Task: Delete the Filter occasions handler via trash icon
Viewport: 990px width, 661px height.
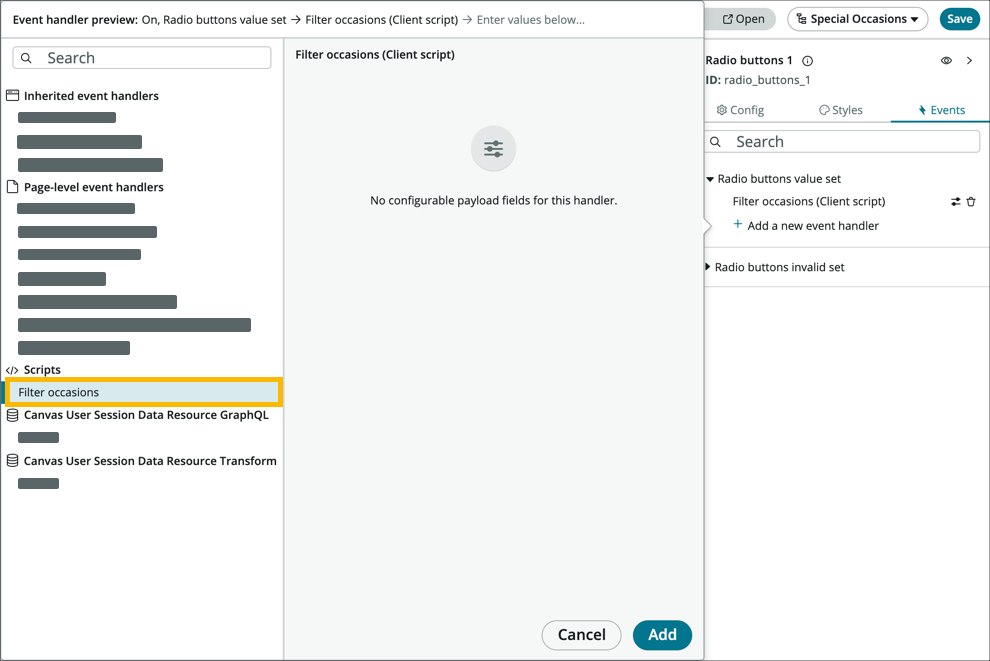Action: click(972, 201)
